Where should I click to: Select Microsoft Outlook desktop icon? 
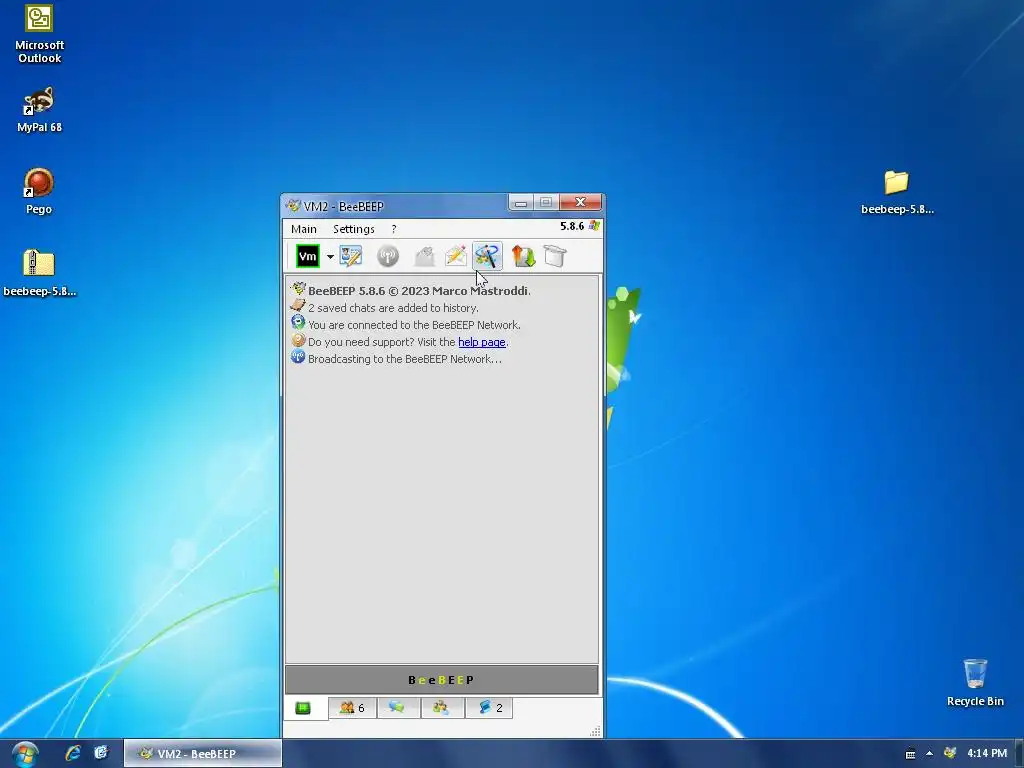39,35
